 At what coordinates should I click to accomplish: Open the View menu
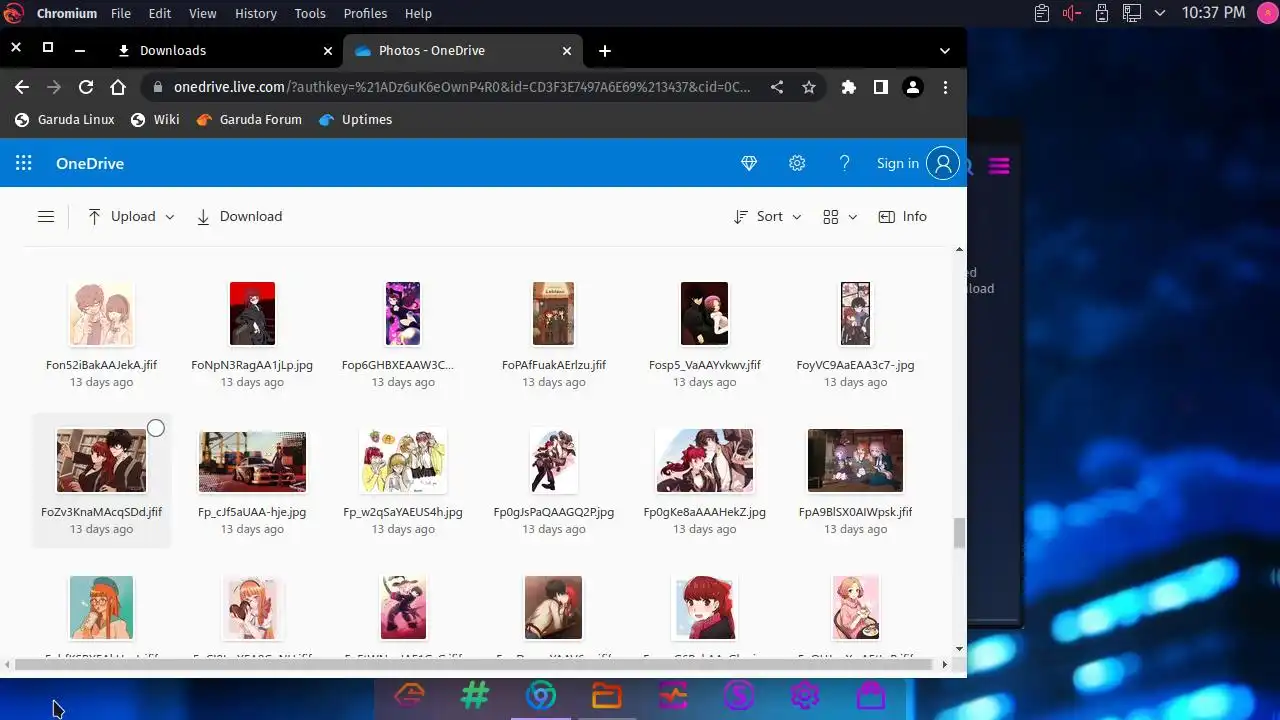[203, 13]
